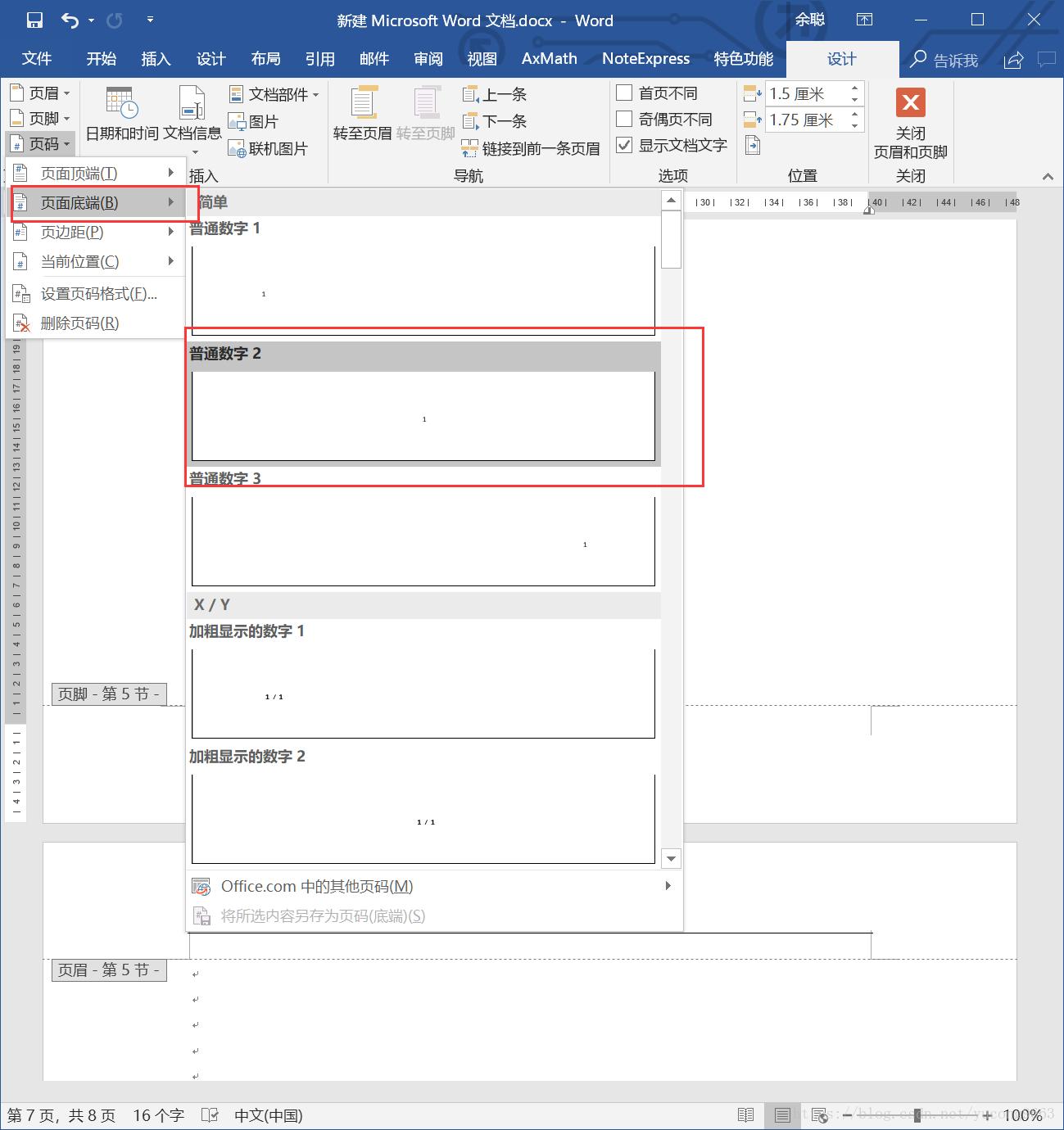Jump to previous section with 上一条
The image size is (1064, 1130).
[x=495, y=94]
